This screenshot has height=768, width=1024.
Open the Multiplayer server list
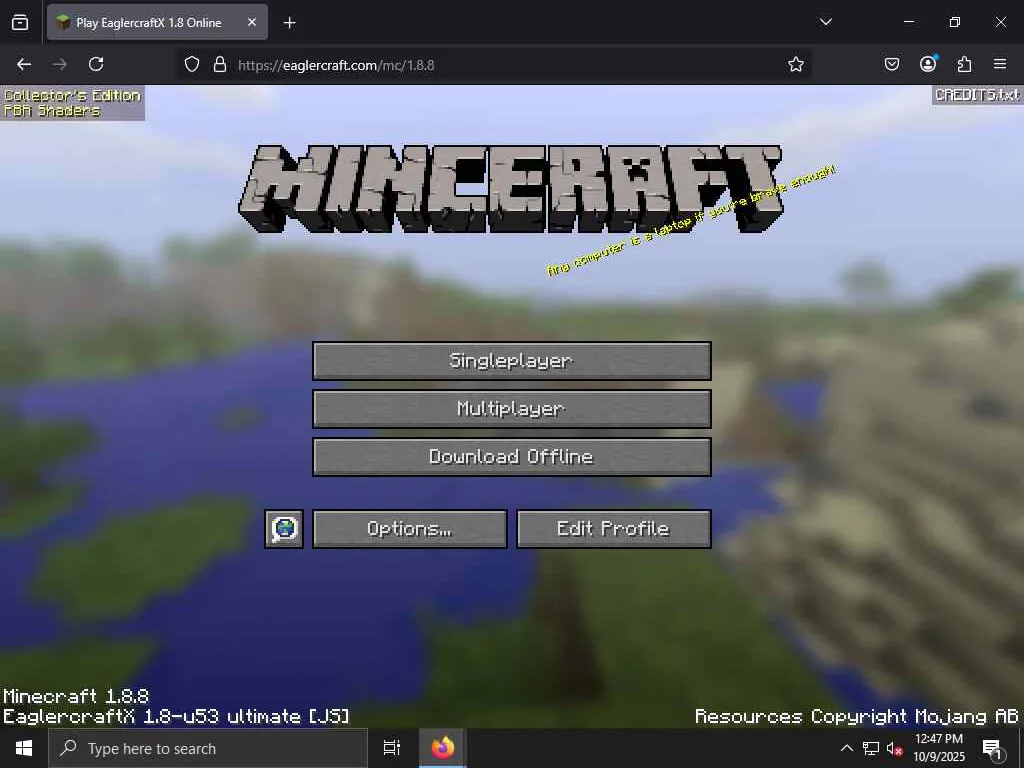[511, 409]
